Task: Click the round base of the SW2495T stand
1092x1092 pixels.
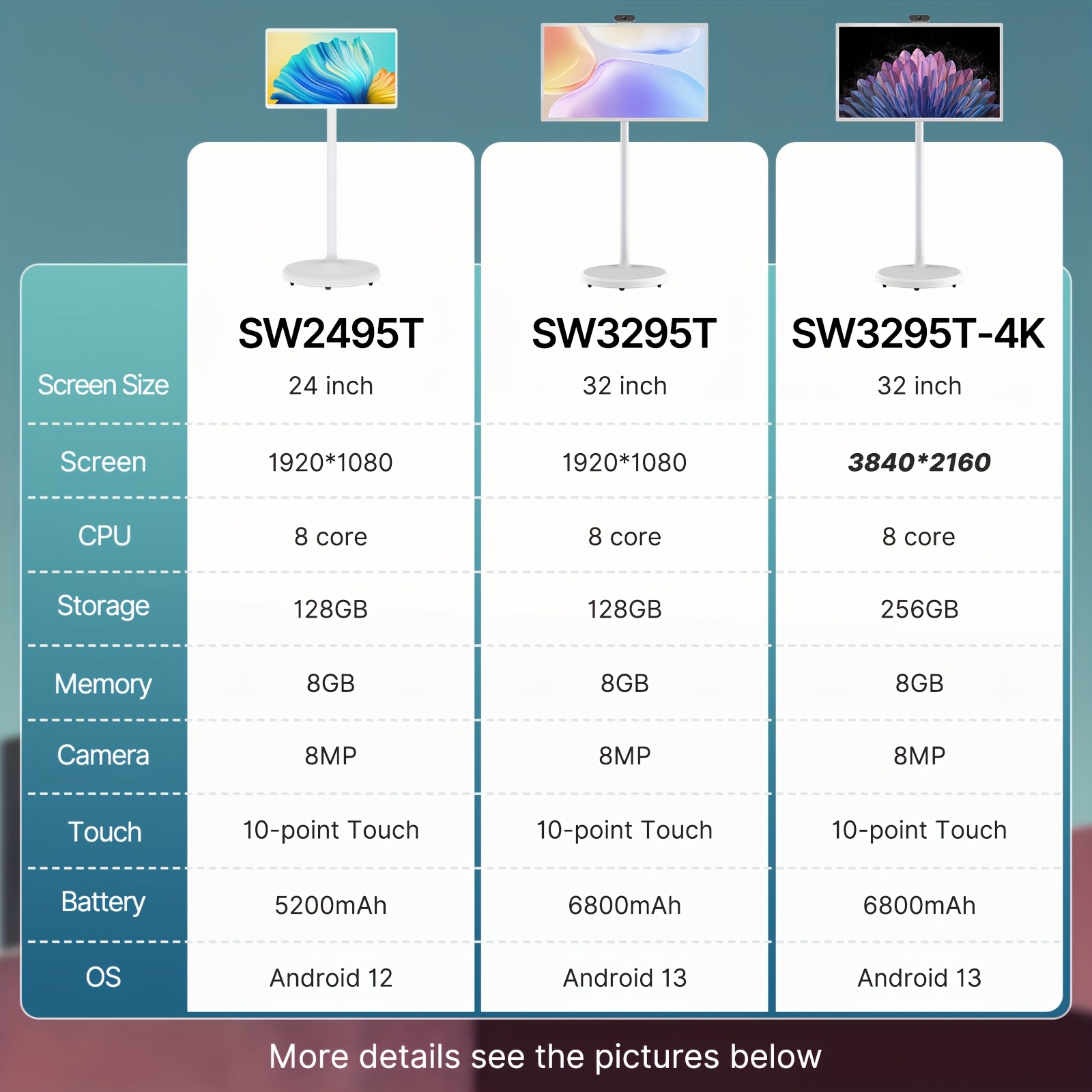Action: (x=331, y=274)
